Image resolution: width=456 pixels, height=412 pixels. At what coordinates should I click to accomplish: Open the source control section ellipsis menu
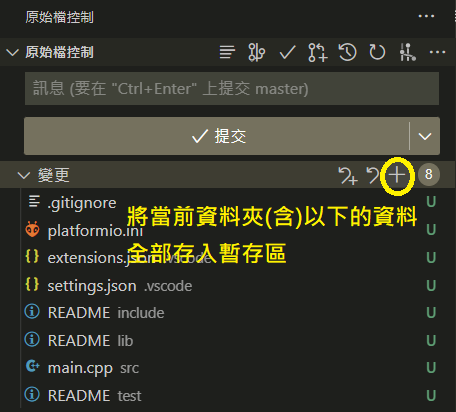pos(437,52)
